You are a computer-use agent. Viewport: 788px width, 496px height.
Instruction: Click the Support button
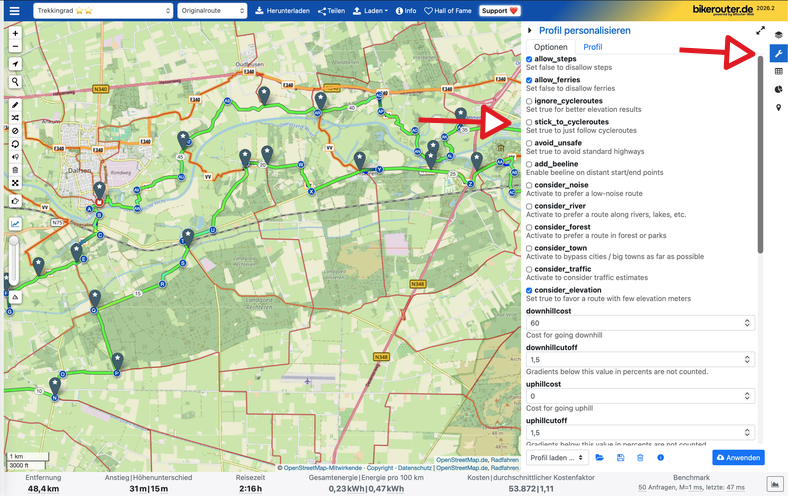(x=501, y=10)
